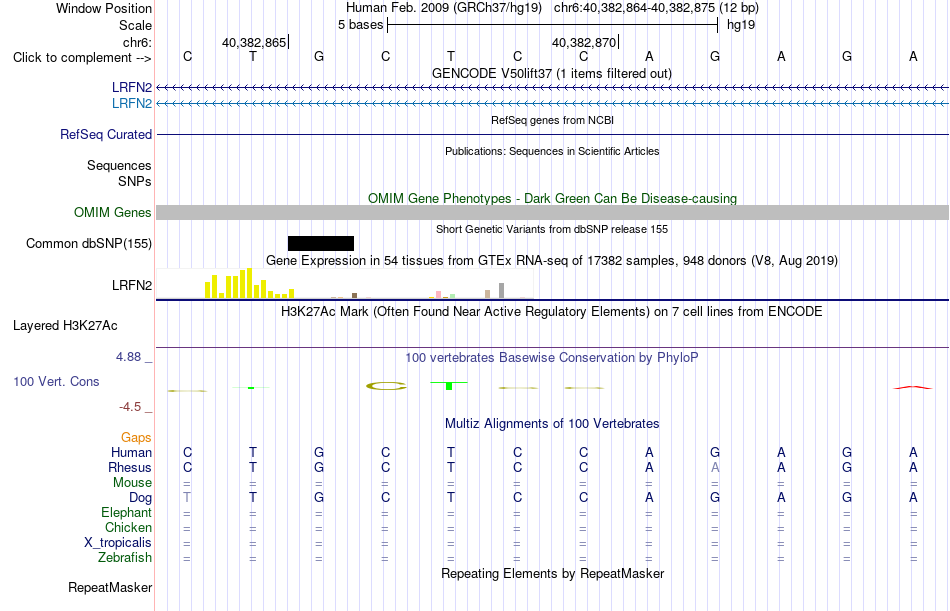Screen dimensions: 950x611
Task: Click the orange Gaps label
Action: click(136, 438)
